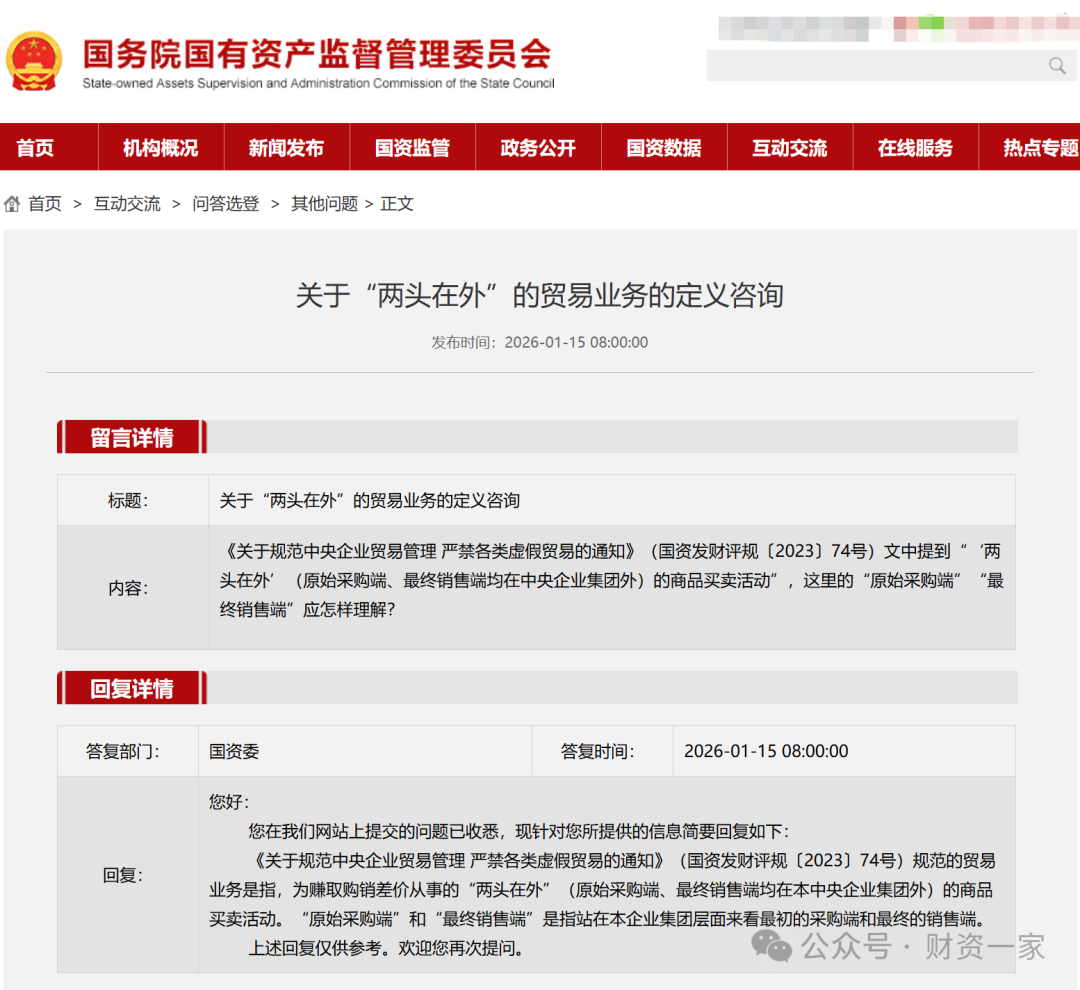Click the 问答选登 breadcrumb link
1080x990 pixels.
225,203
